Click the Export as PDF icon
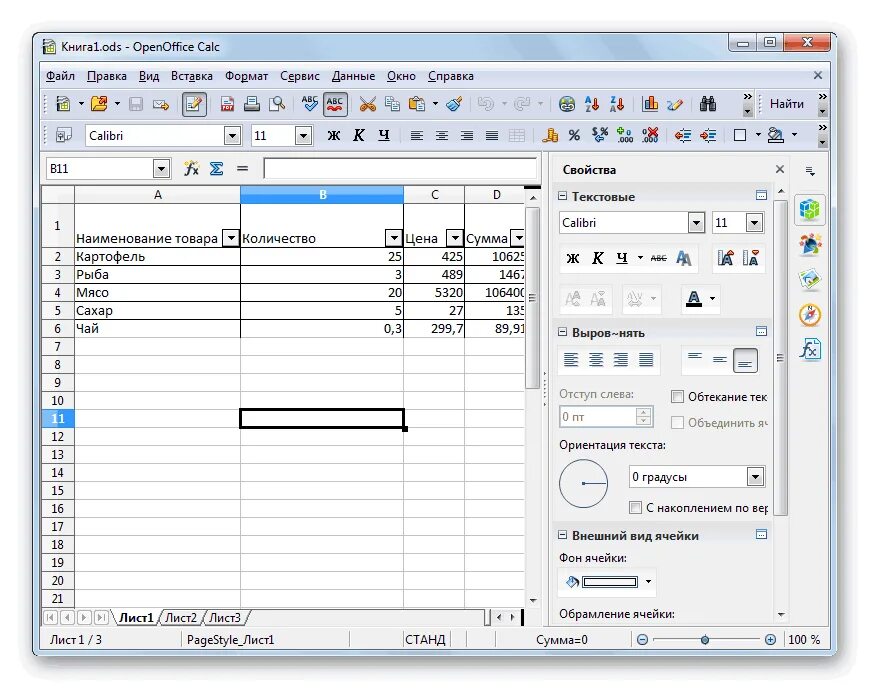This screenshot has height=689, width=870. pyautogui.click(x=227, y=104)
